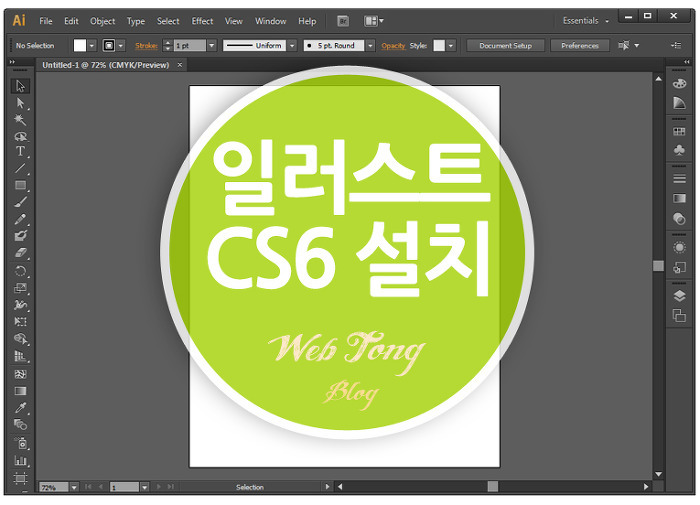This screenshot has height=505, width=700.
Task: Open the Arrange Documents dropdown
Action: [x=374, y=21]
